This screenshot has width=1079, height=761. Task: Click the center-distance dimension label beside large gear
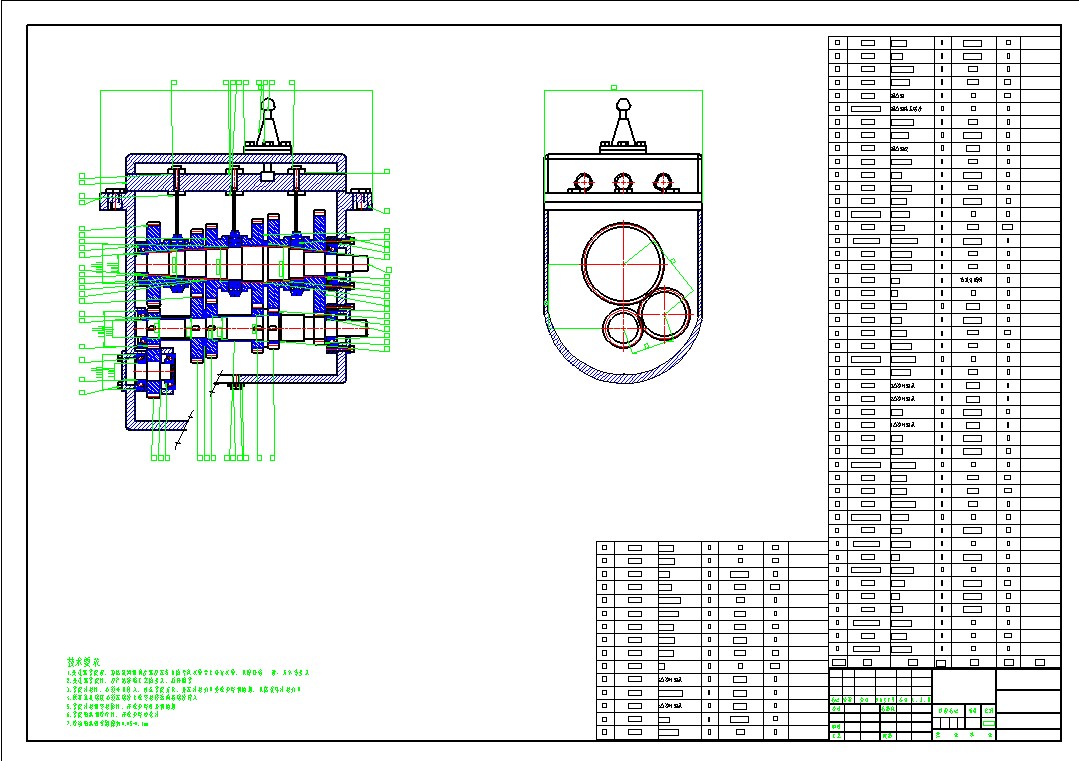click(x=672, y=261)
